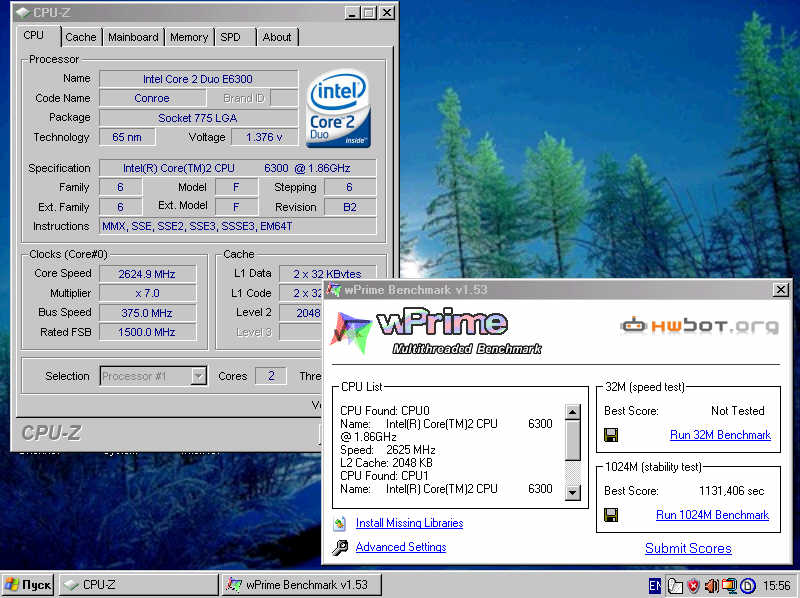
Task: Click Install Missing Libraries link
Action: coord(410,523)
